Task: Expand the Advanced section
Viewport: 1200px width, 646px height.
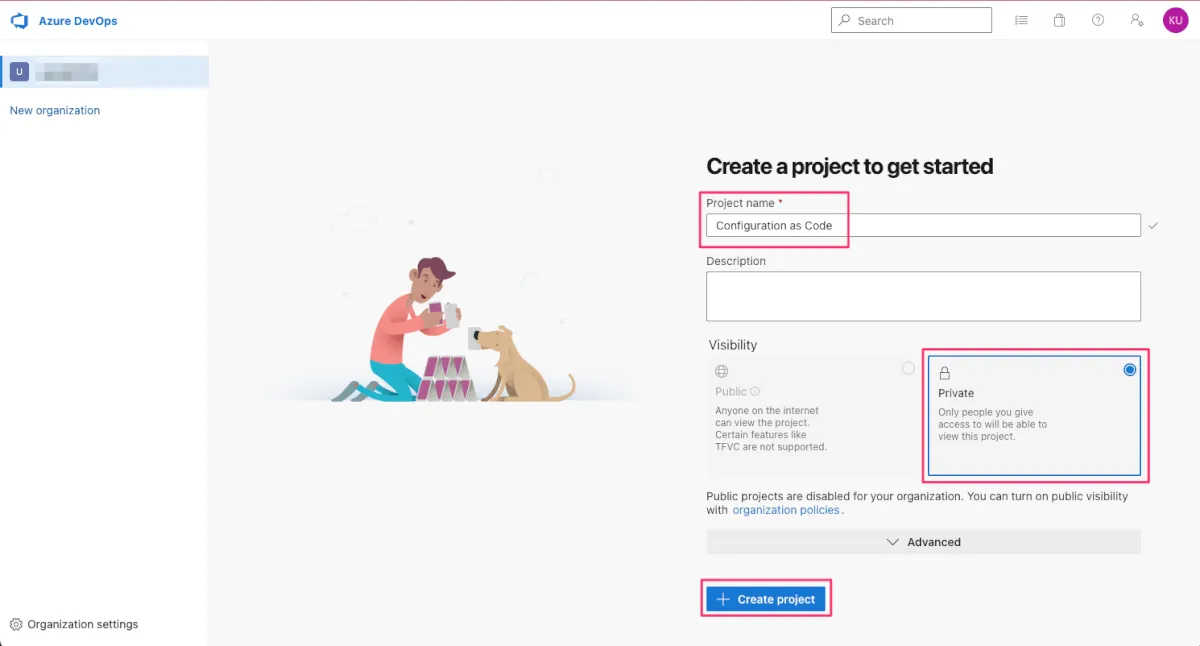Action: pyautogui.click(x=923, y=542)
